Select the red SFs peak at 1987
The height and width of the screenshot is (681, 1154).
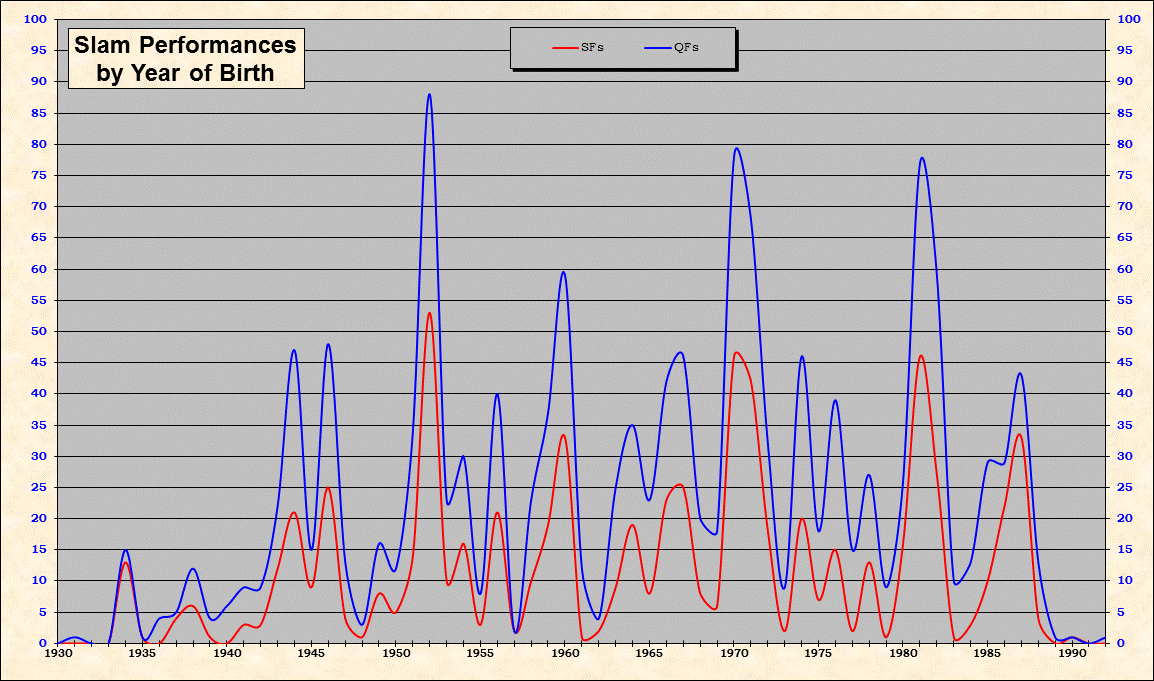coord(1019,434)
